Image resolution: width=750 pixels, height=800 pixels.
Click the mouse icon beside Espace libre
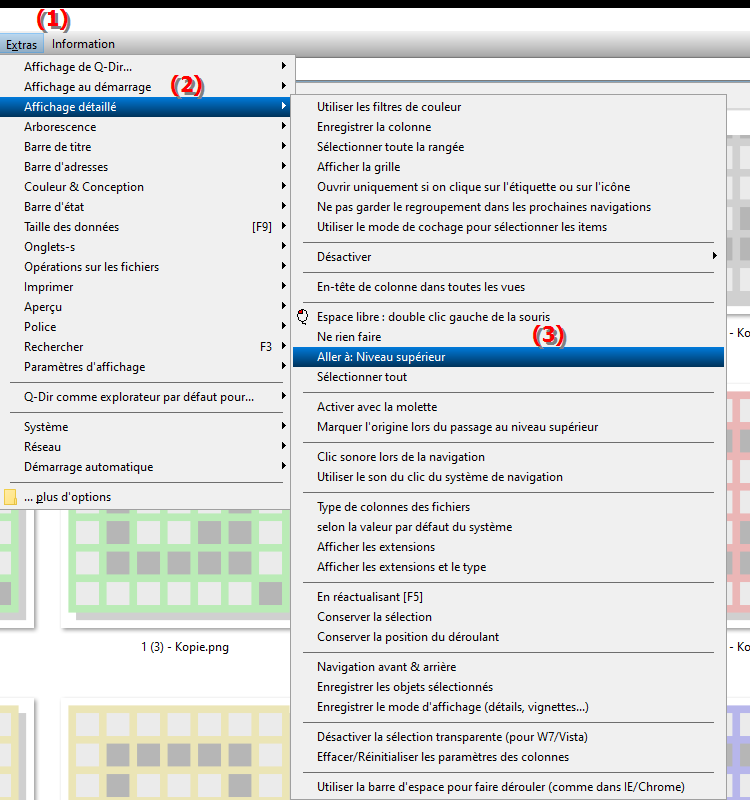tap(304, 317)
